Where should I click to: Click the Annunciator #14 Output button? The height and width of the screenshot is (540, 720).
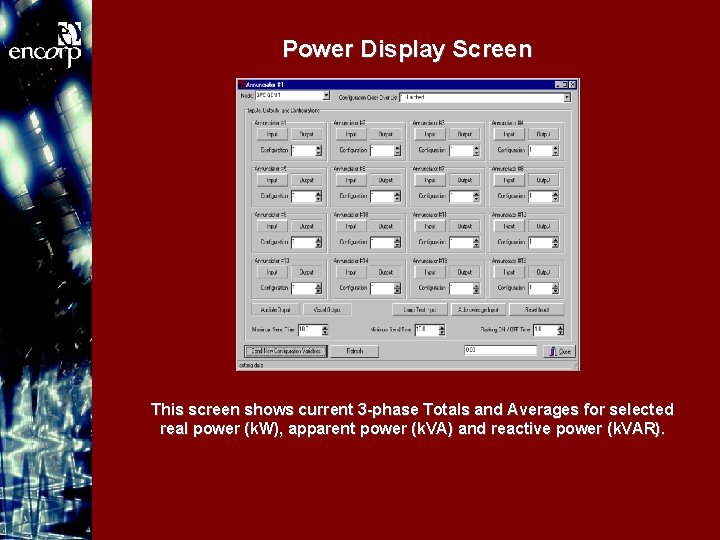pyautogui.click(x=385, y=272)
